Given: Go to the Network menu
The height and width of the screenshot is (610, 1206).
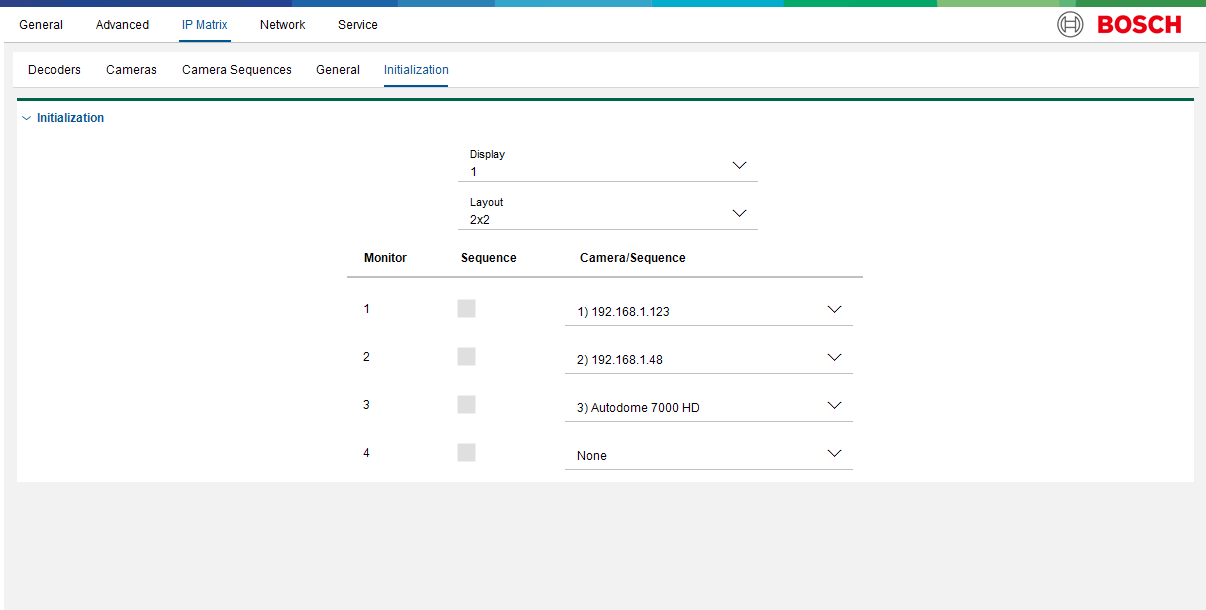Looking at the screenshot, I should 282,25.
